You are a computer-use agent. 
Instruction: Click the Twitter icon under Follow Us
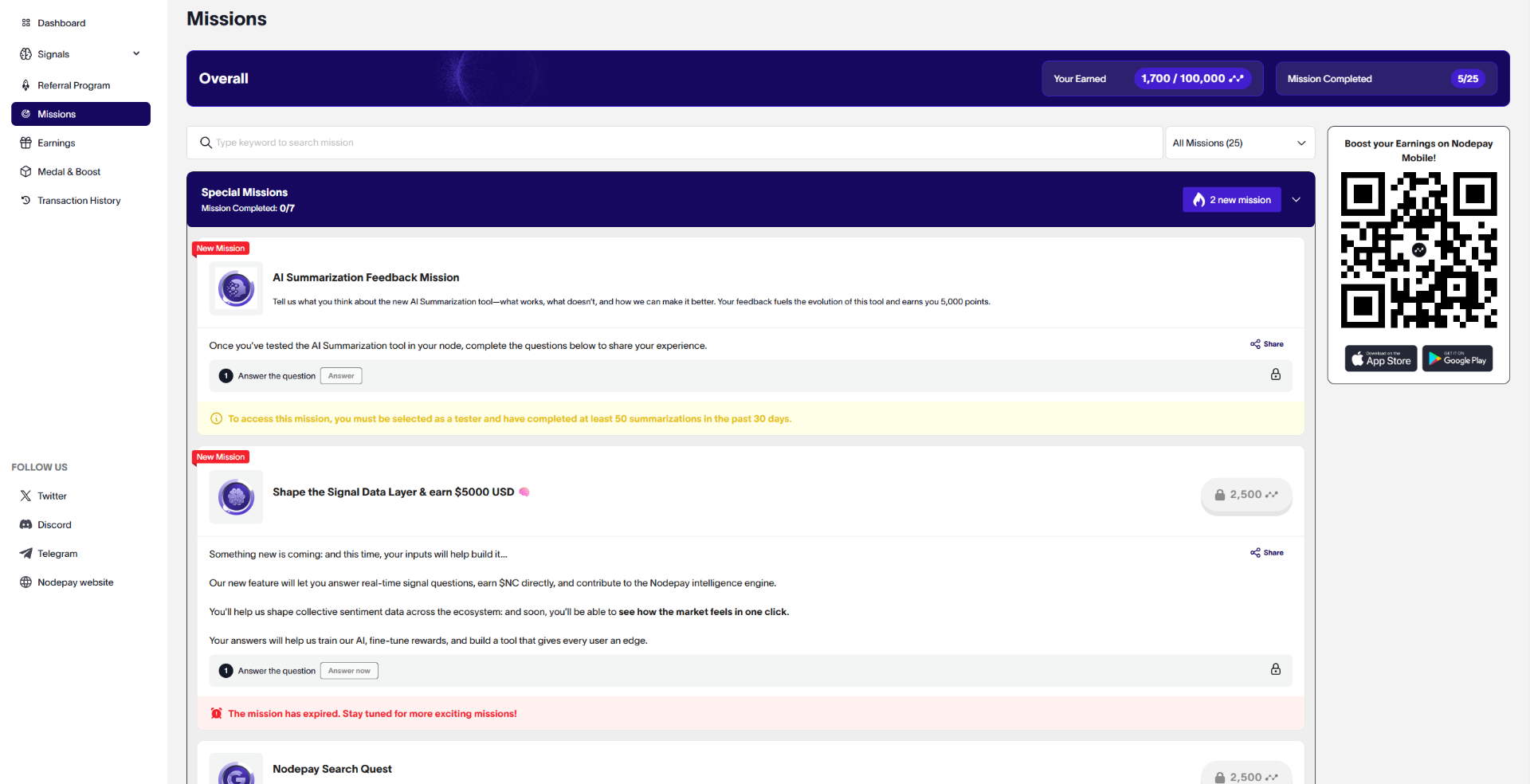26,496
